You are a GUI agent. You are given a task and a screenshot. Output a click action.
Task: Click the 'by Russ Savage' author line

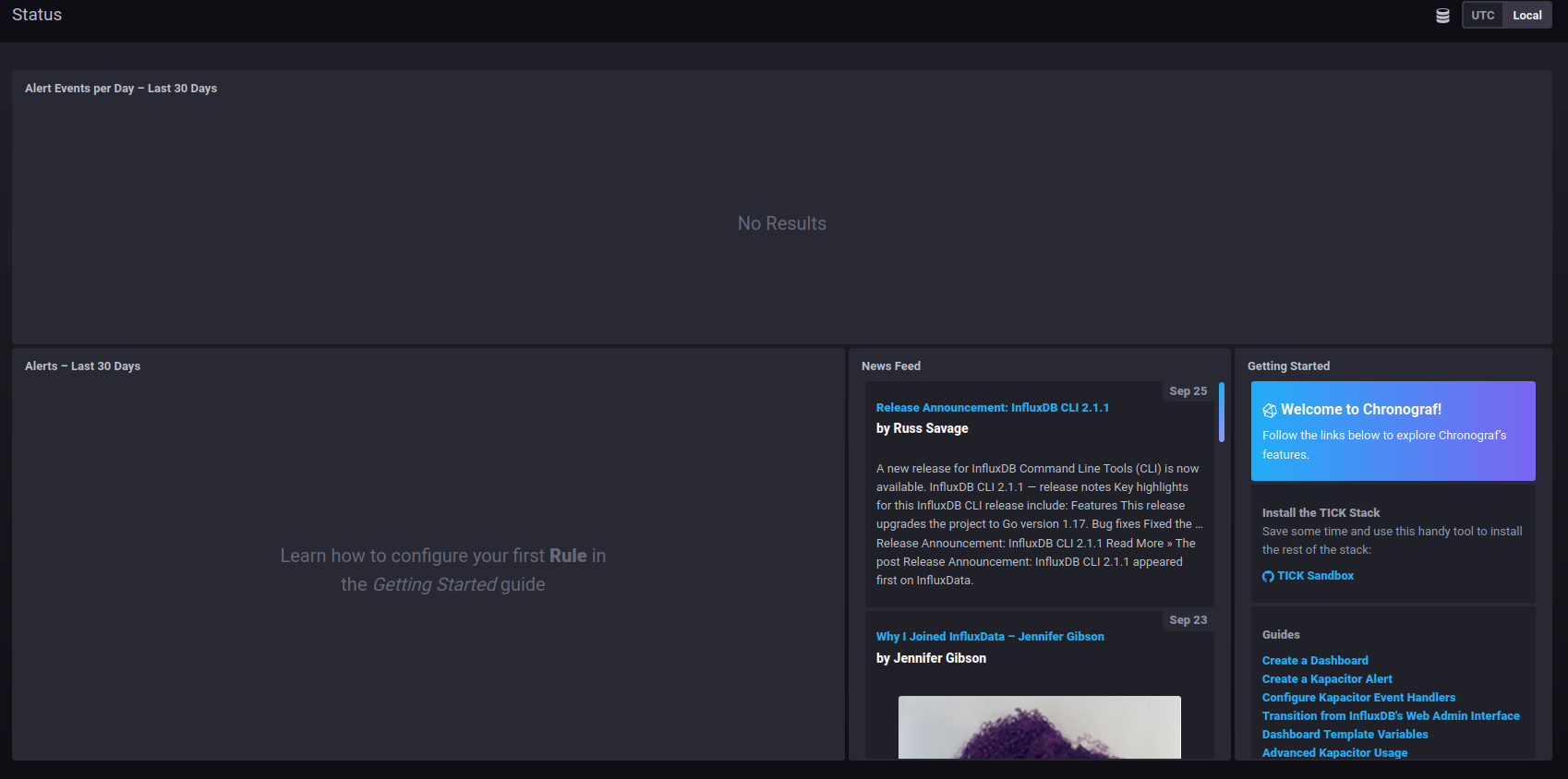pos(922,428)
